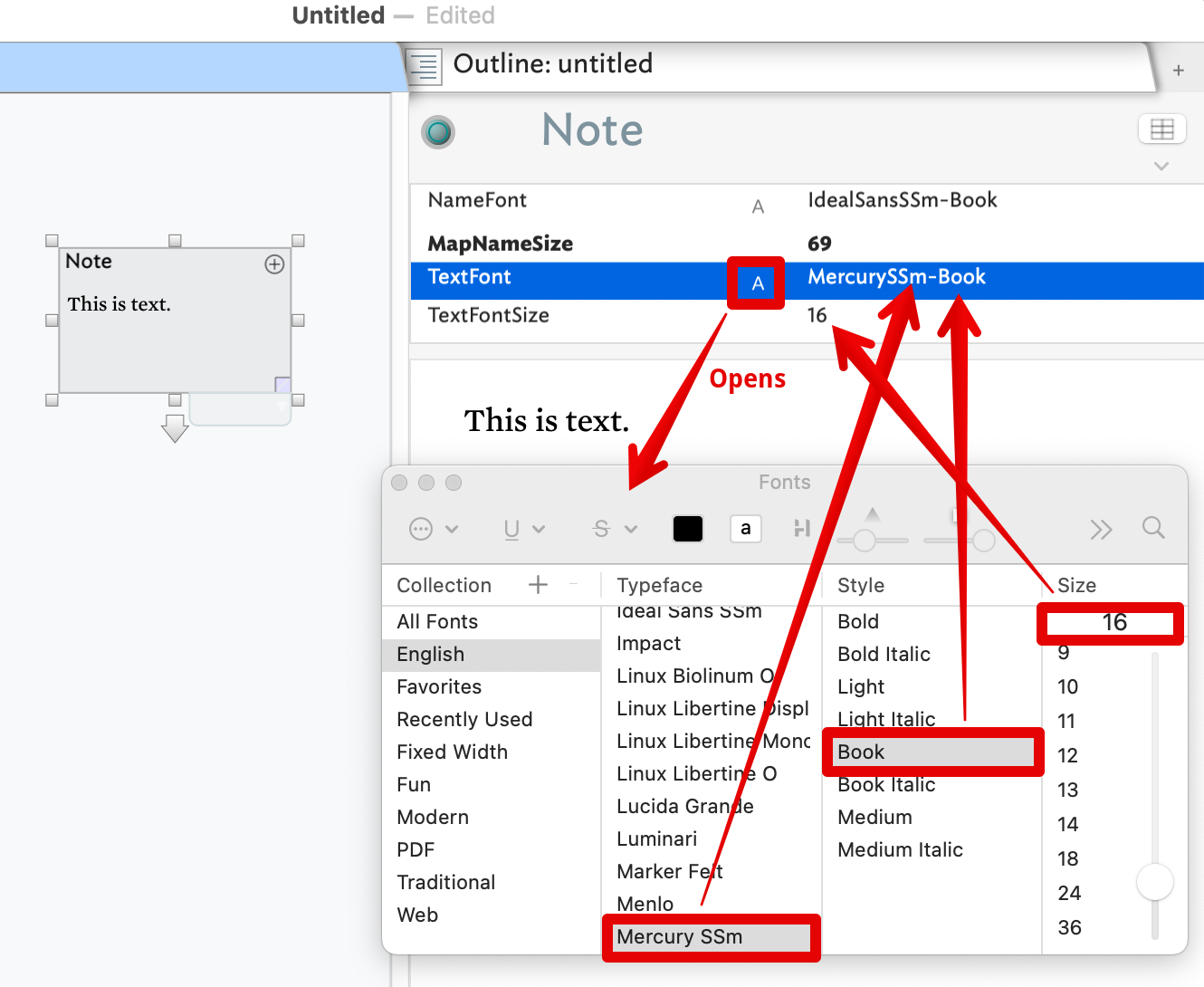Add a new font collection with plus
The image size is (1204, 987).
pos(538,585)
